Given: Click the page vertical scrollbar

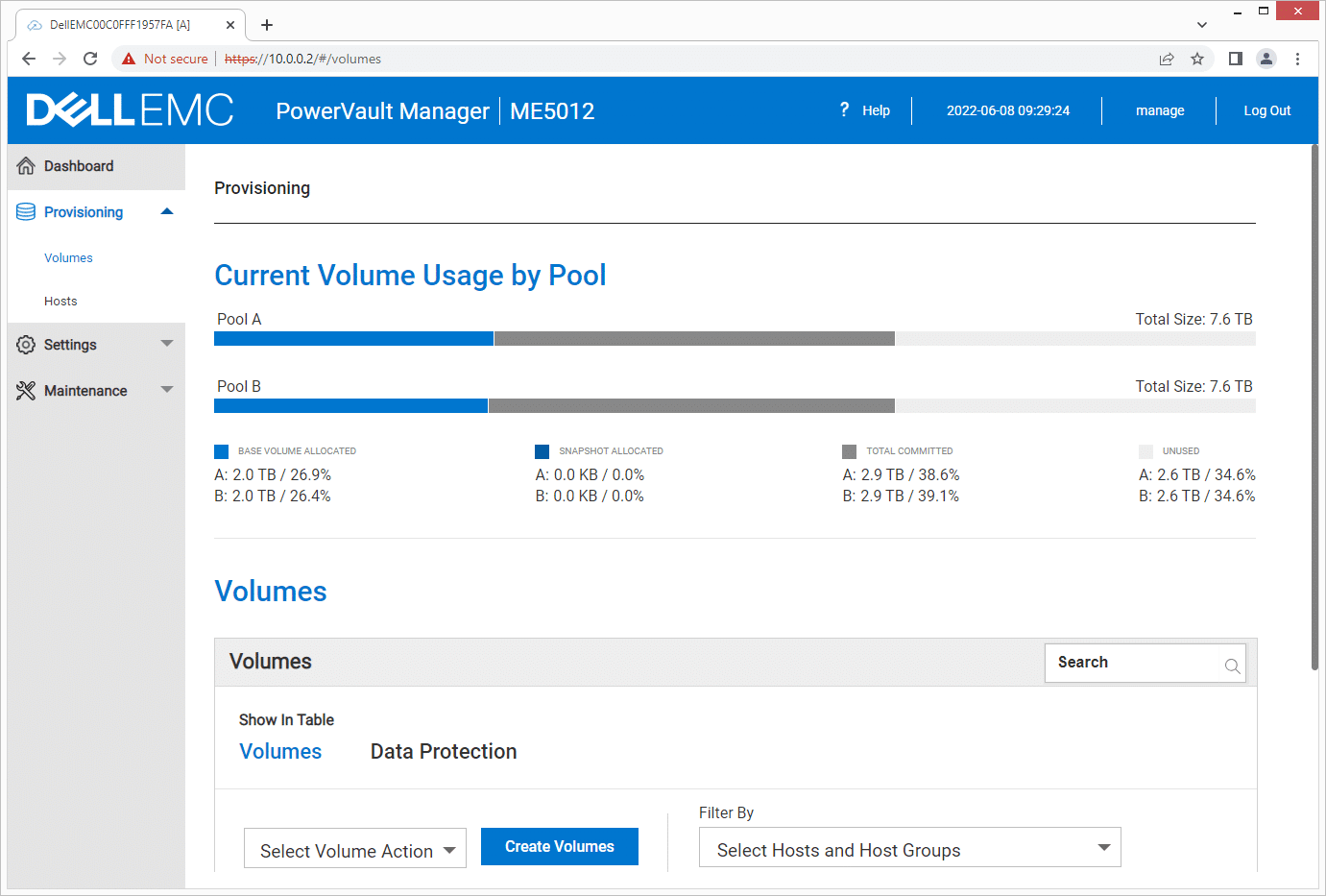Looking at the screenshot, I should click(x=1314, y=407).
